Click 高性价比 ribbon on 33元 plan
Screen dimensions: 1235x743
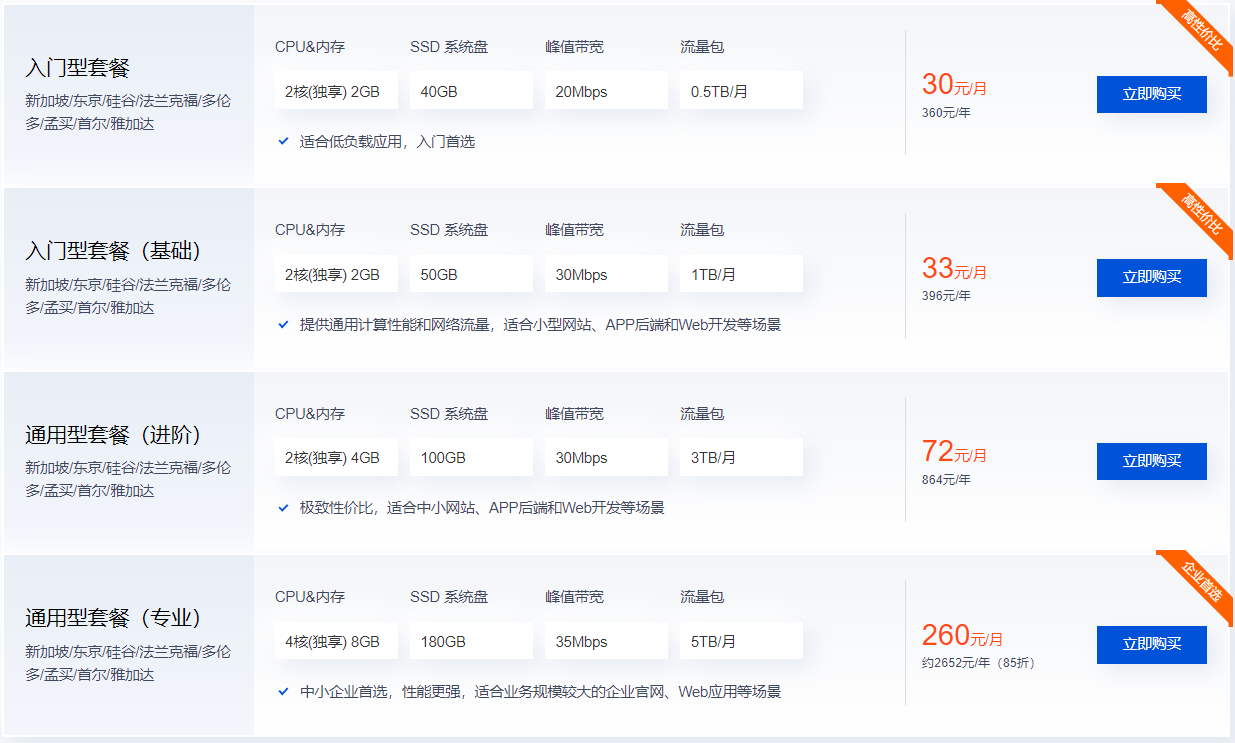point(1201,214)
